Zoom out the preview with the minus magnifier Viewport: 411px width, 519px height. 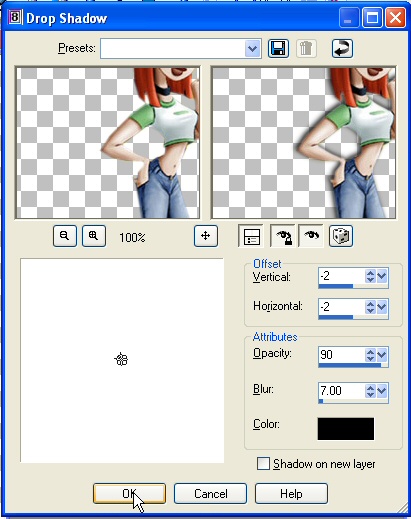coord(65,236)
